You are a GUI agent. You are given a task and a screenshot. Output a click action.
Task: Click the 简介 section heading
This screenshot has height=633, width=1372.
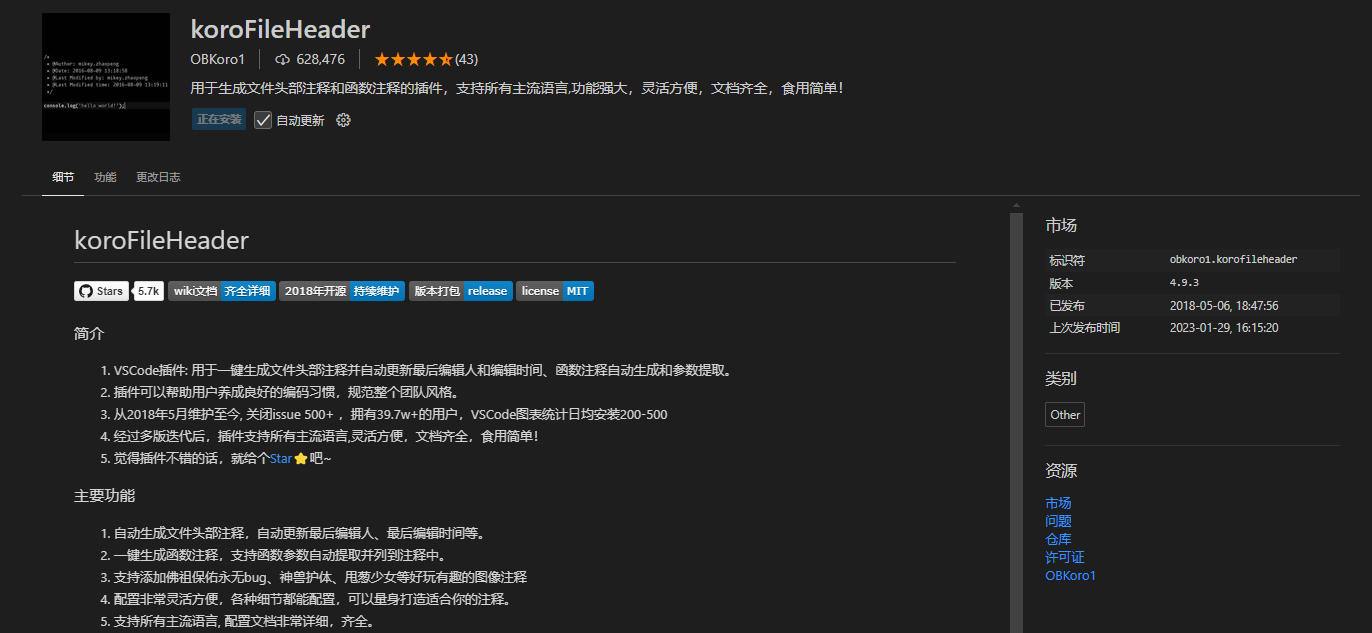click(89, 334)
